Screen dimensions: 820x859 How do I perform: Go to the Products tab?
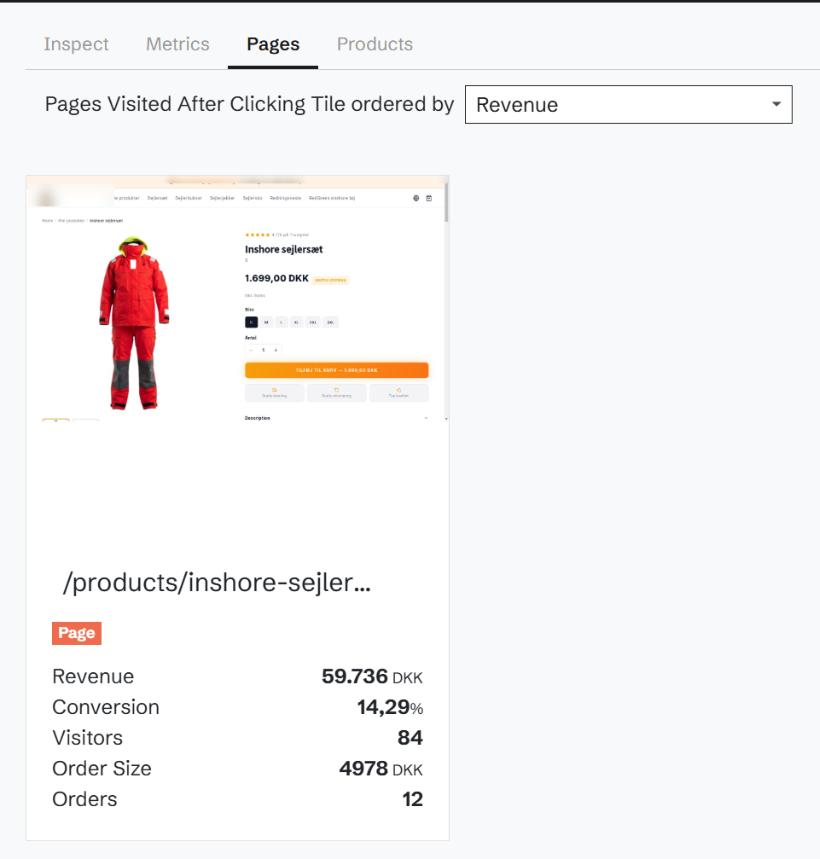375,44
